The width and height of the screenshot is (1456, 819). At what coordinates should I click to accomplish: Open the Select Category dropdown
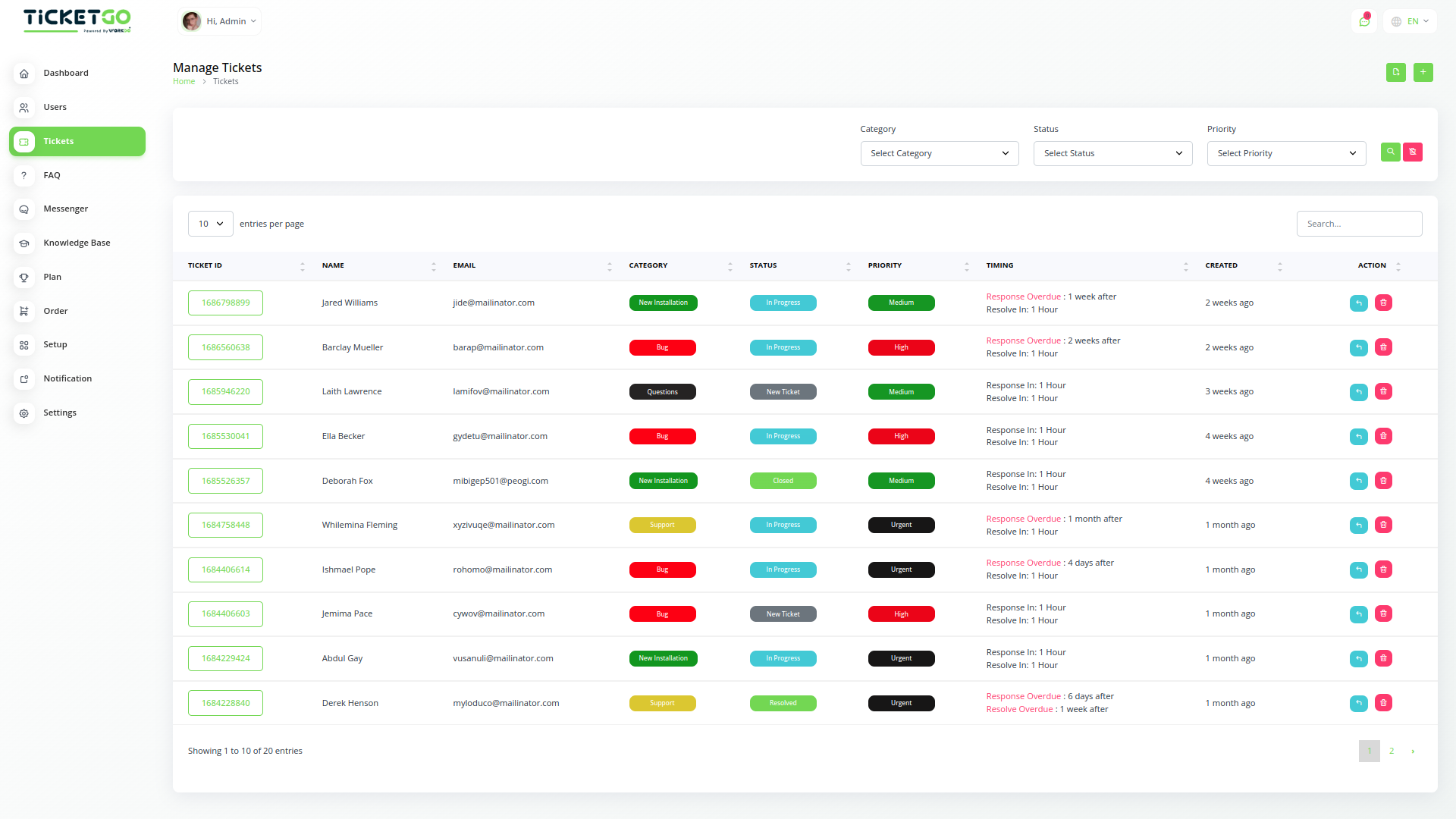[939, 154]
